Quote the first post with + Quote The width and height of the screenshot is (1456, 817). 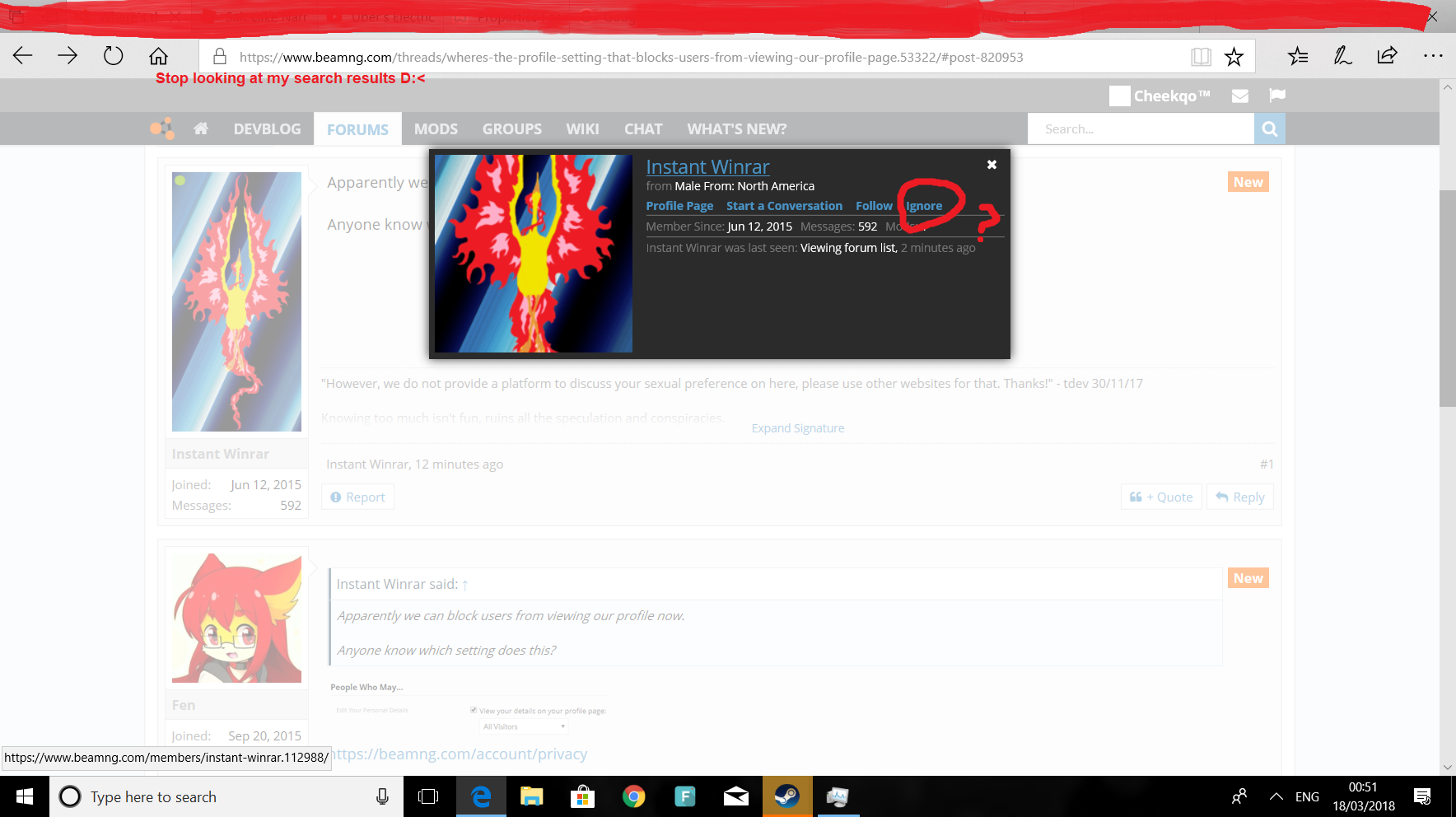click(1161, 497)
